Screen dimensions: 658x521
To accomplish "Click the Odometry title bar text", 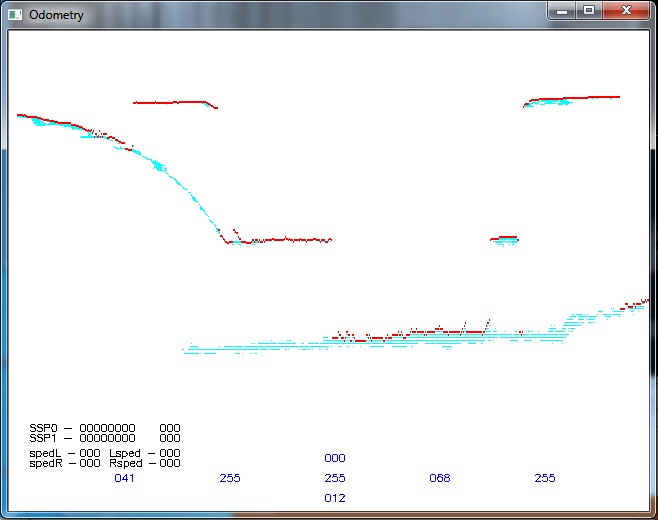I will pos(56,14).
